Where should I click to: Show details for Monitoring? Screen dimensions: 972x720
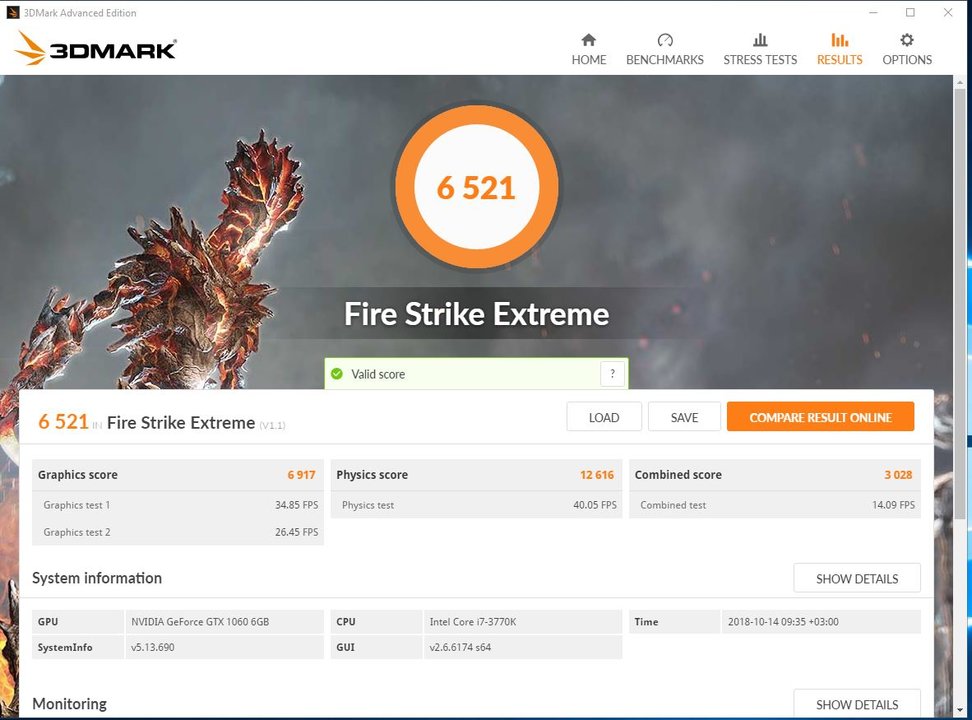[857, 704]
